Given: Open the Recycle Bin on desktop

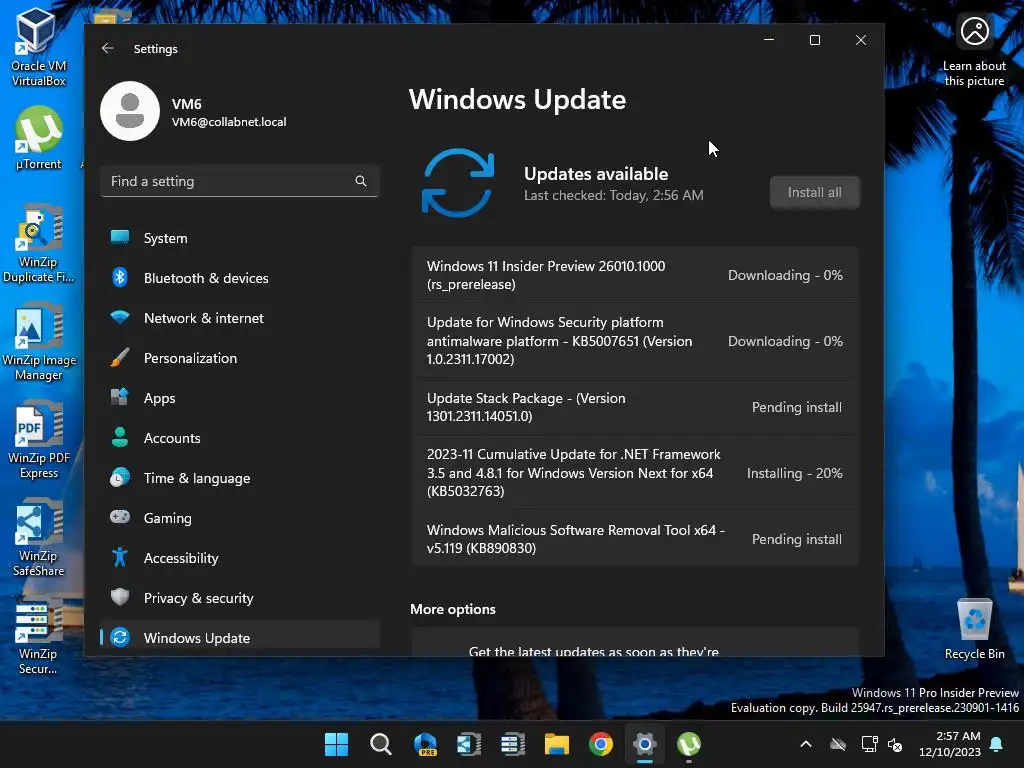Looking at the screenshot, I should pyautogui.click(x=974, y=628).
